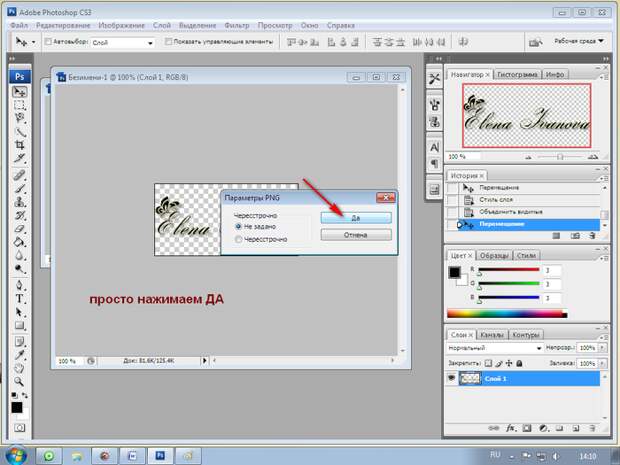The width and height of the screenshot is (620, 465).
Task: Click Да in the PNG options dialog
Action: pyautogui.click(x=356, y=218)
